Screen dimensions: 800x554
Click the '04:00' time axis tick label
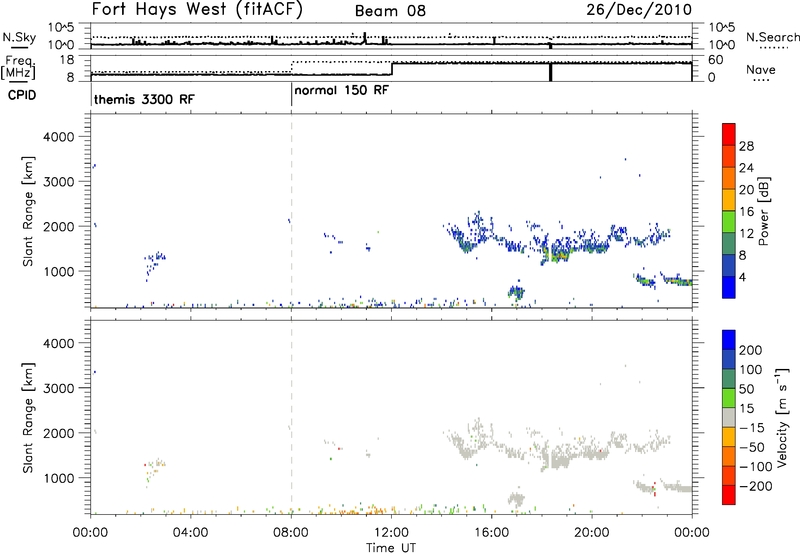(x=191, y=533)
